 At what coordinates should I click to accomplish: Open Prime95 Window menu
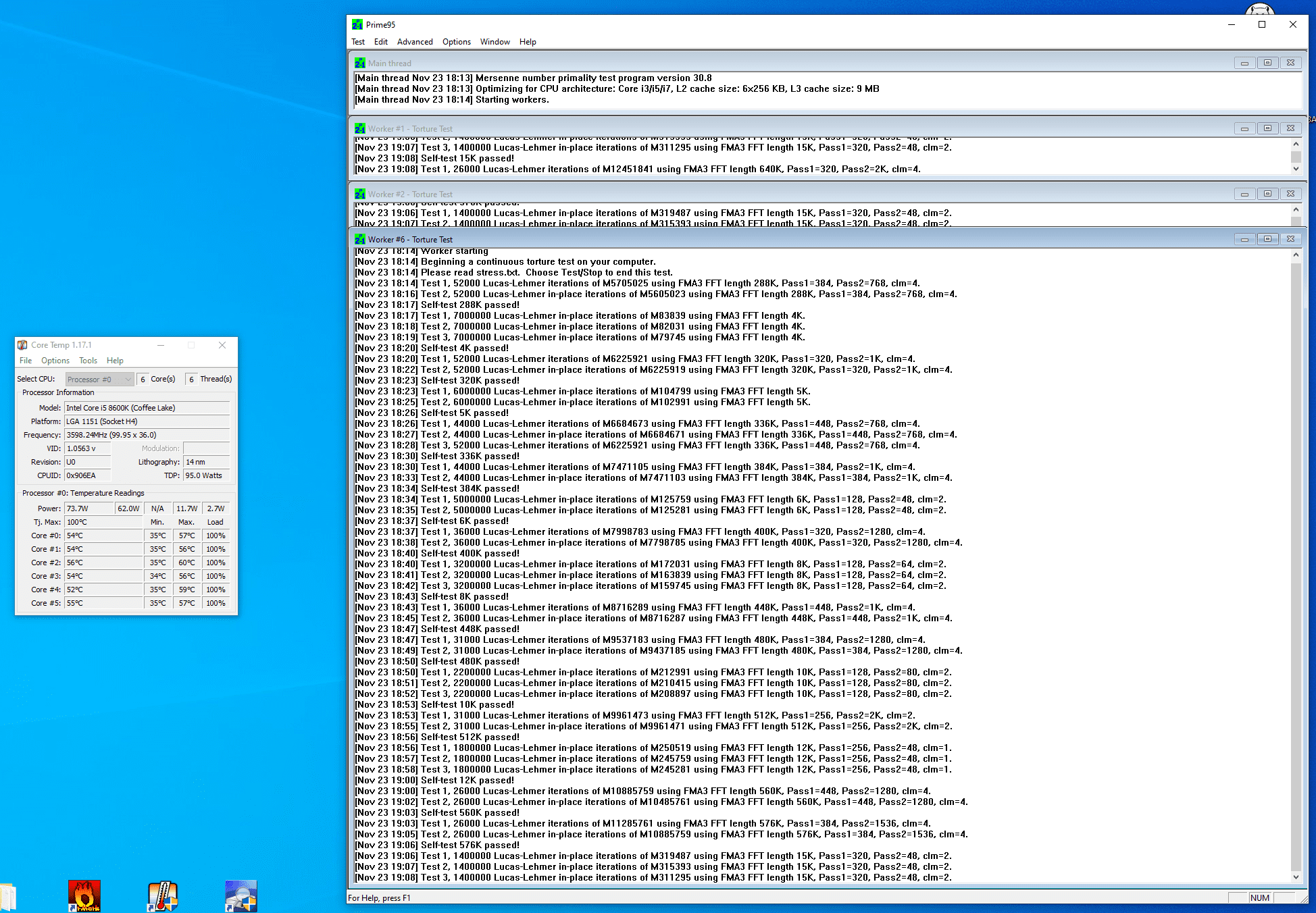pyautogui.click(x=495, y=42)
